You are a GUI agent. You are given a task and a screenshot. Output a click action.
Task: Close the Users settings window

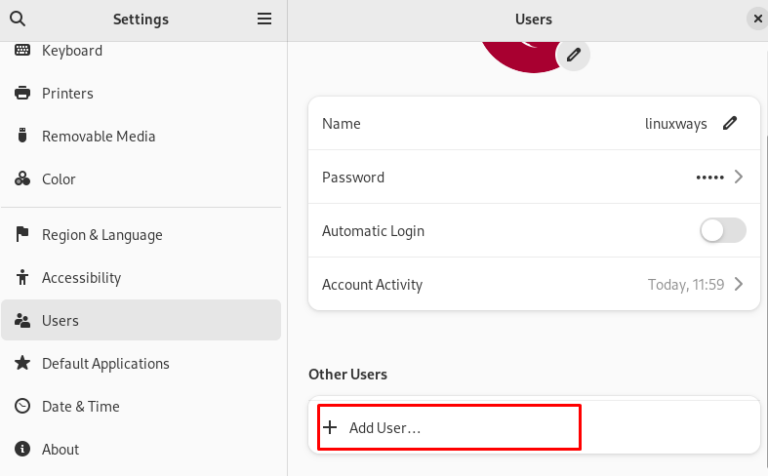757,19
